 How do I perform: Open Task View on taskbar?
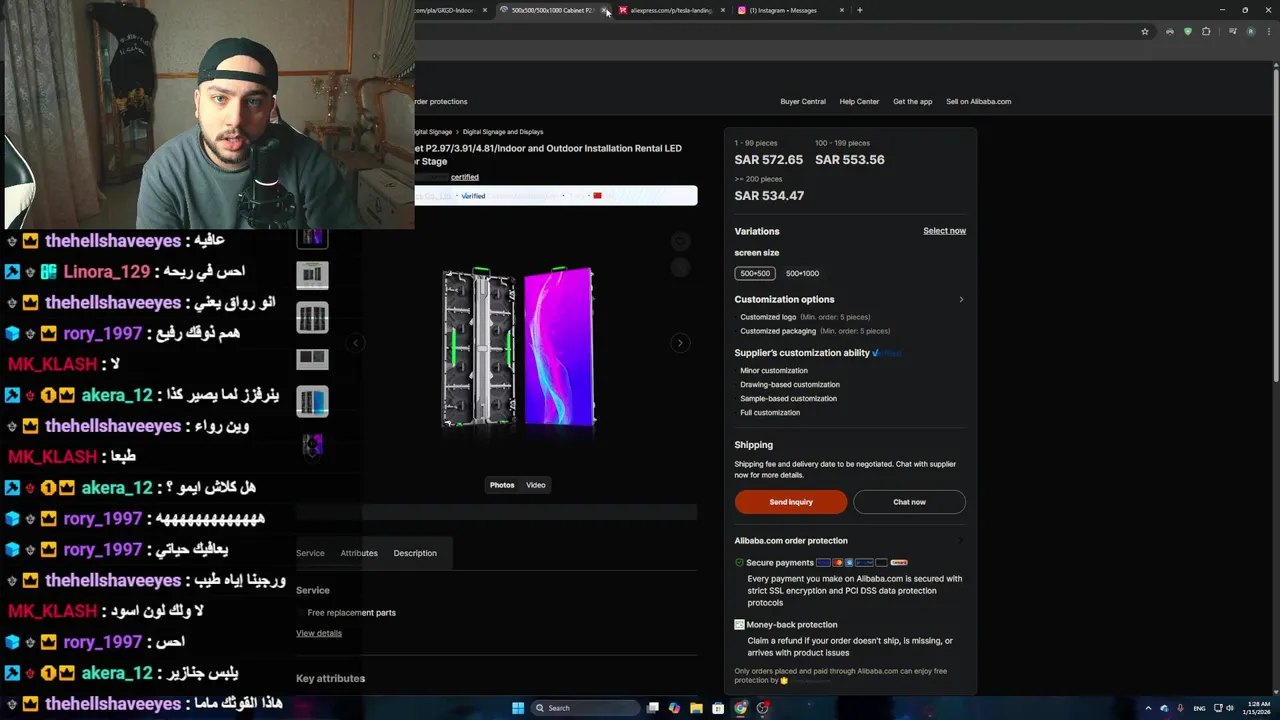(653, 708)
